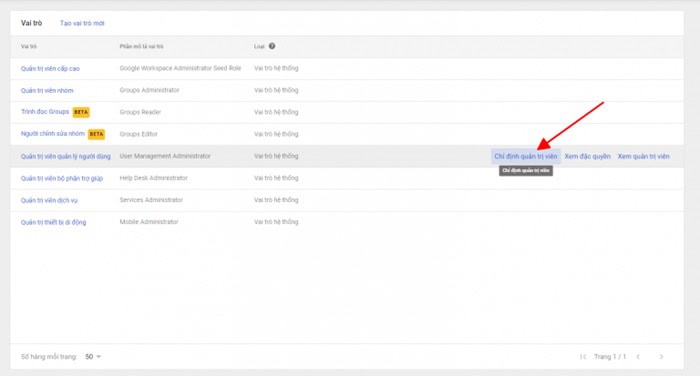Click Google Workspace Administrator Seed Role description

180,68
